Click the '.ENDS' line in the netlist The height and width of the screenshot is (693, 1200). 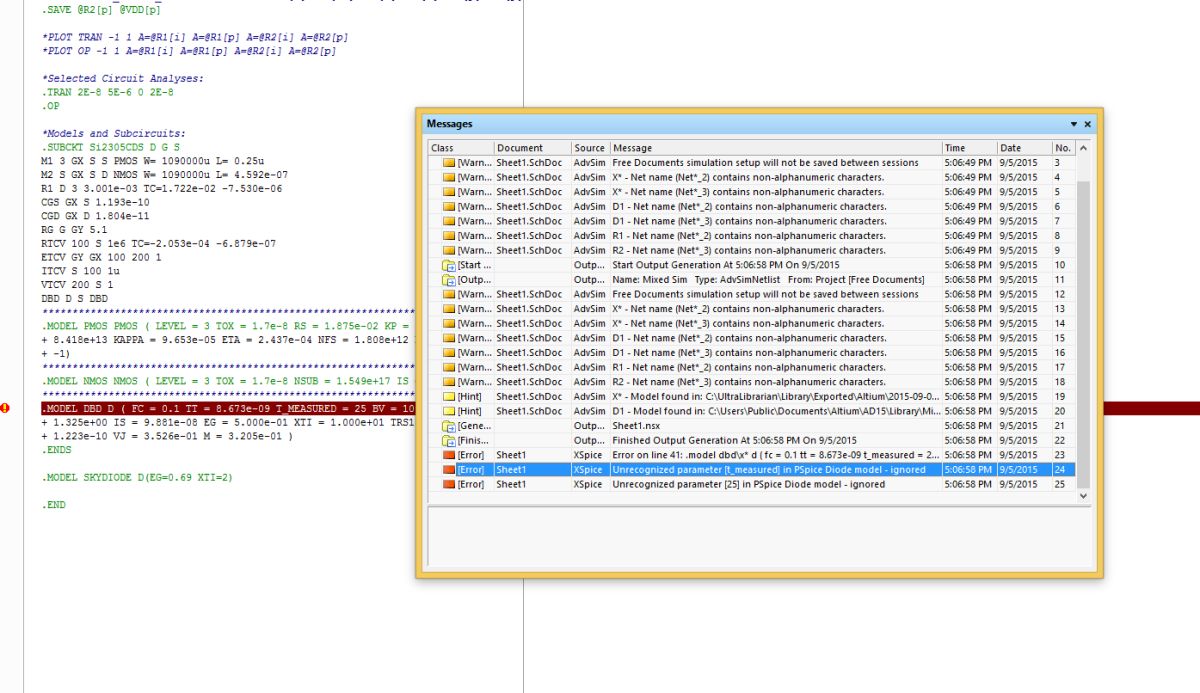(x=57, y=450)
